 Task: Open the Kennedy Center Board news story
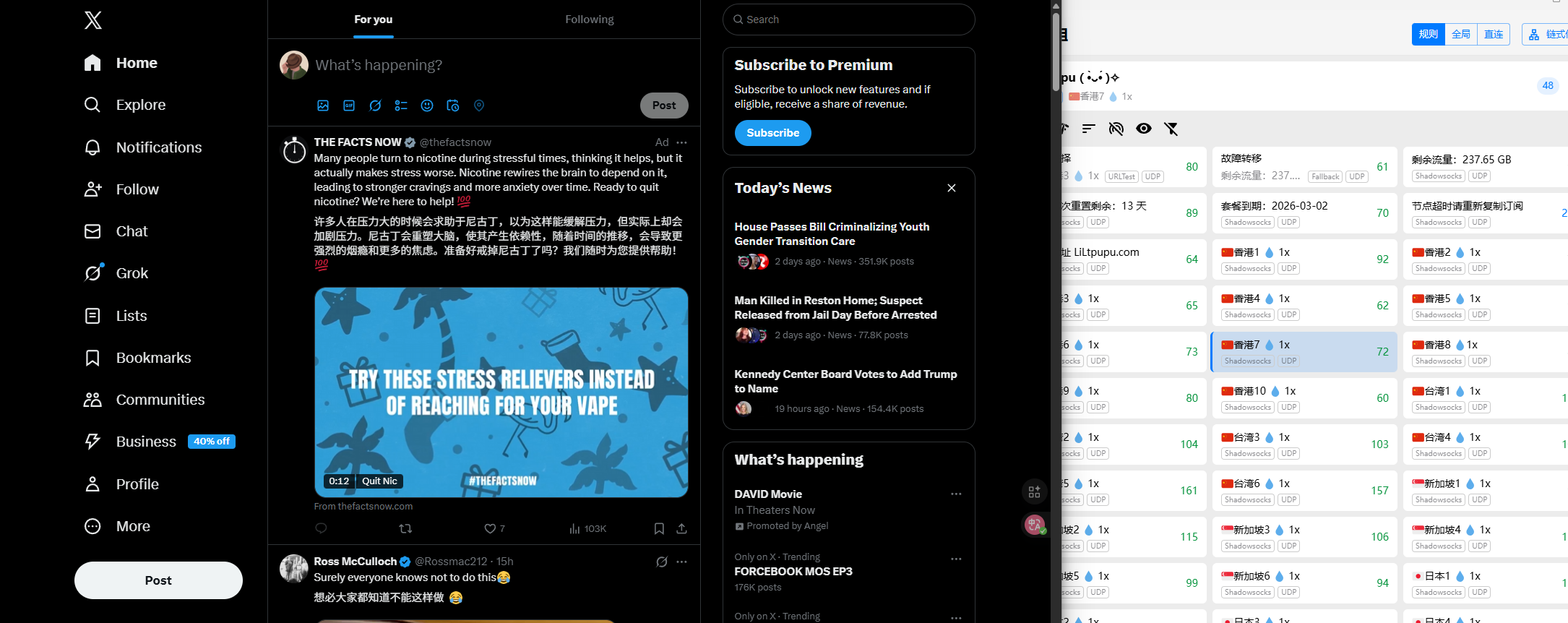pos(845,381)
